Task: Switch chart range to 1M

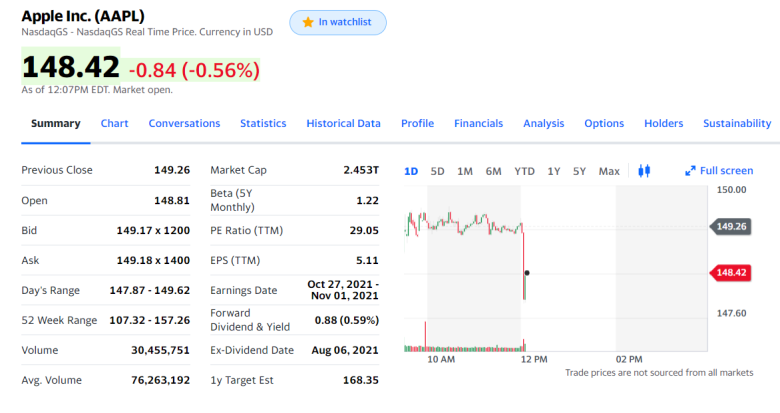Action: pos(465,171)
